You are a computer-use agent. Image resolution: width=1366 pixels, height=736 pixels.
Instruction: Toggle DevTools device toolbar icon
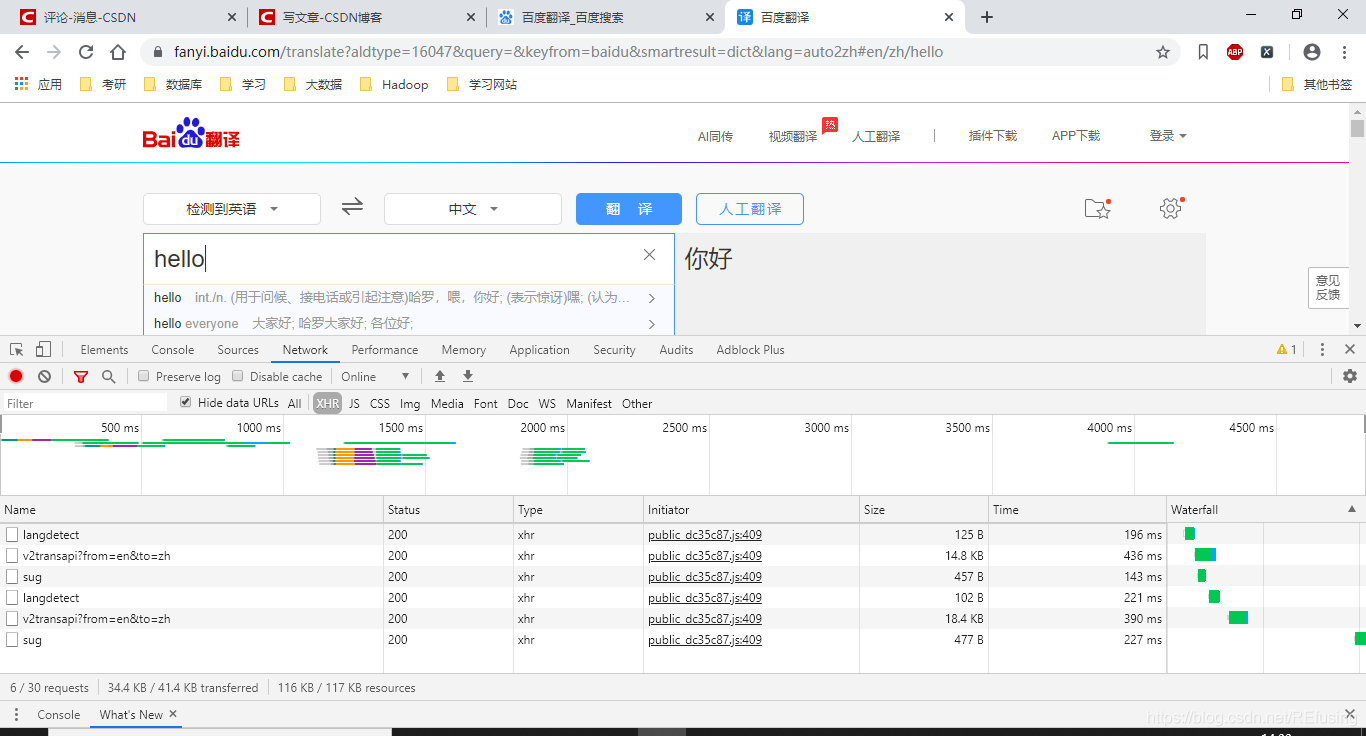point(43,349)
